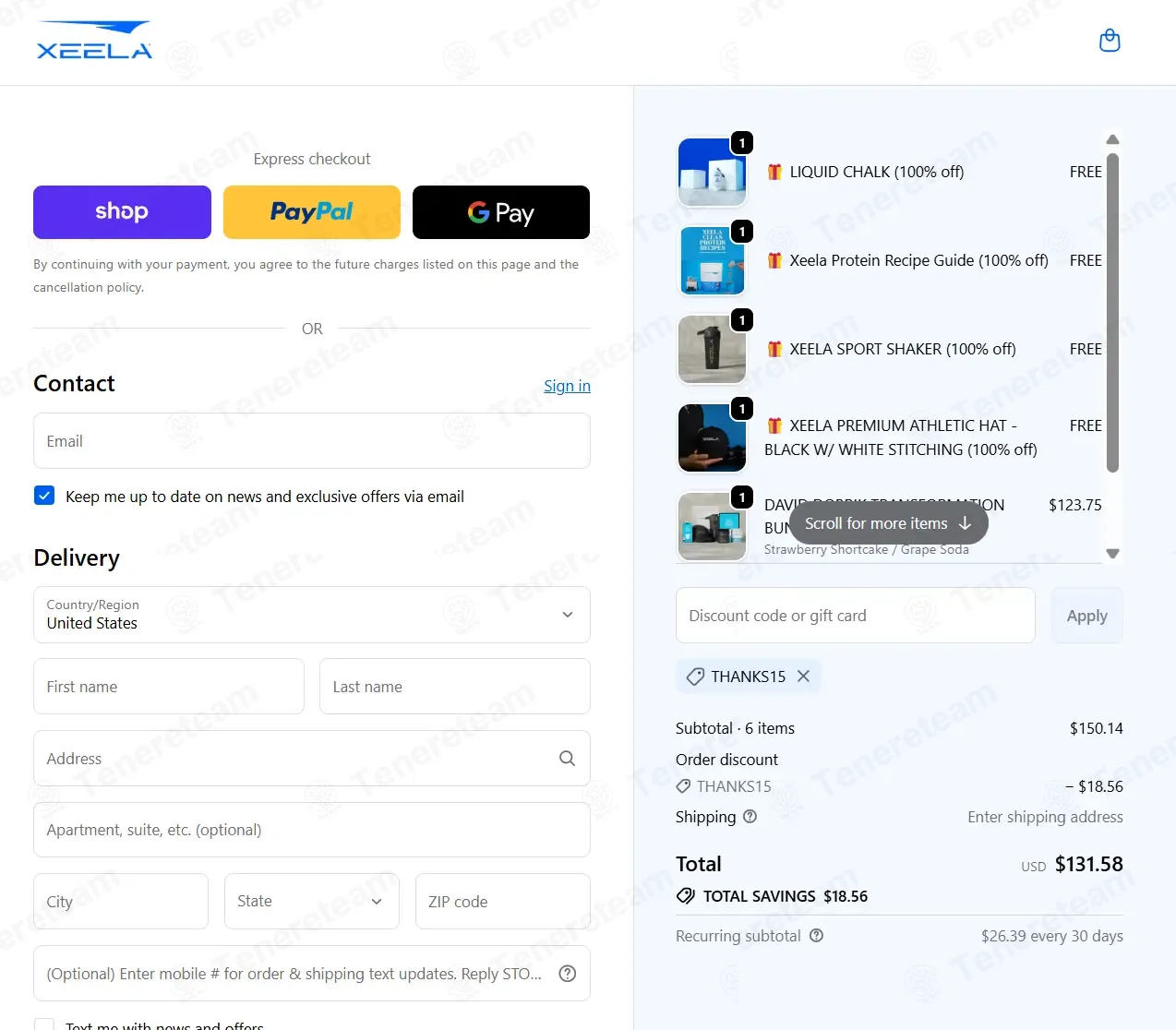Focus the Apartment, suite optional field
The width and height of the screenshot is (1176, 1030).
tap(312, 830)
